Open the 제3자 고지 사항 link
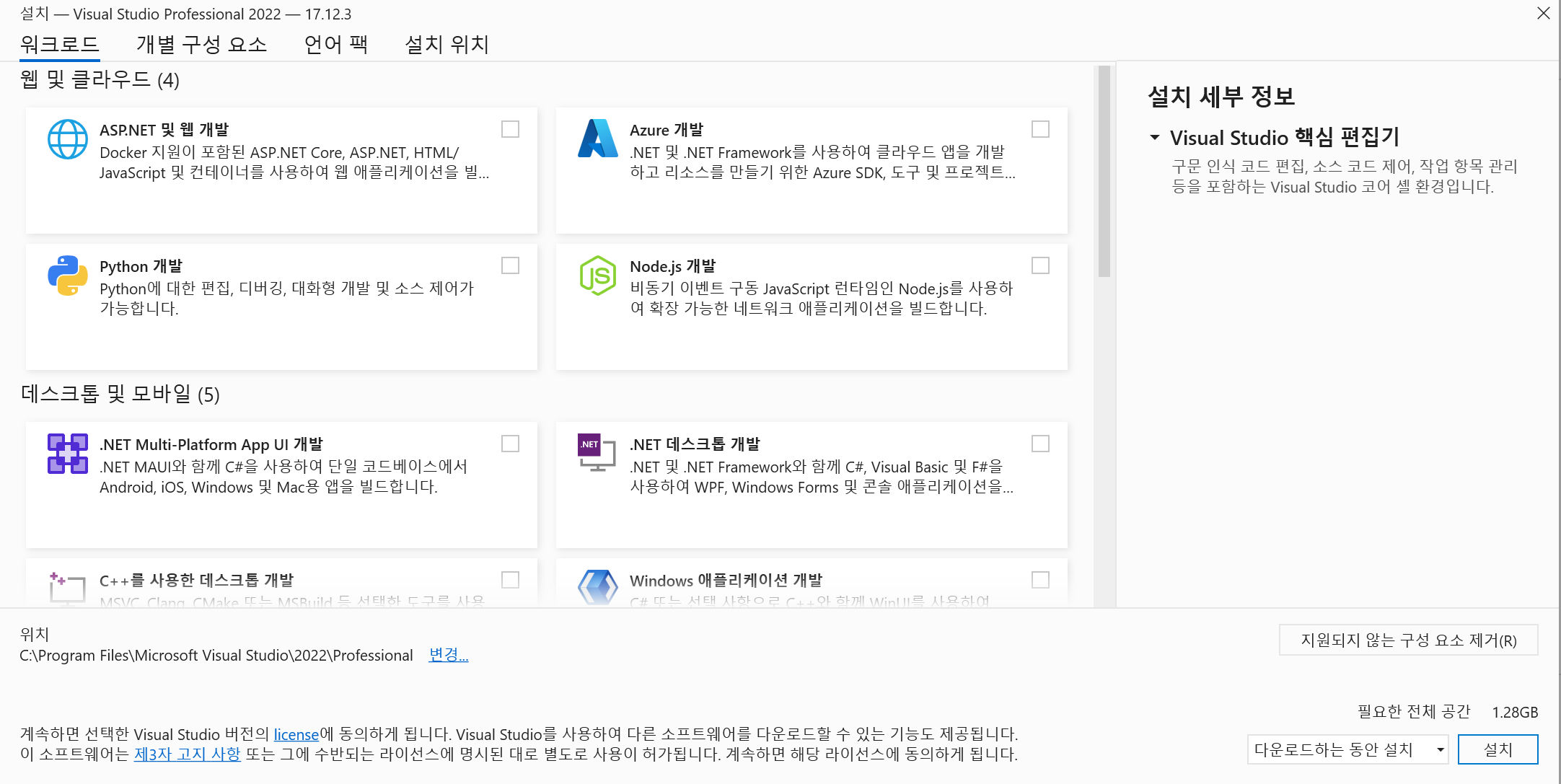 click(x=188, y=754)
